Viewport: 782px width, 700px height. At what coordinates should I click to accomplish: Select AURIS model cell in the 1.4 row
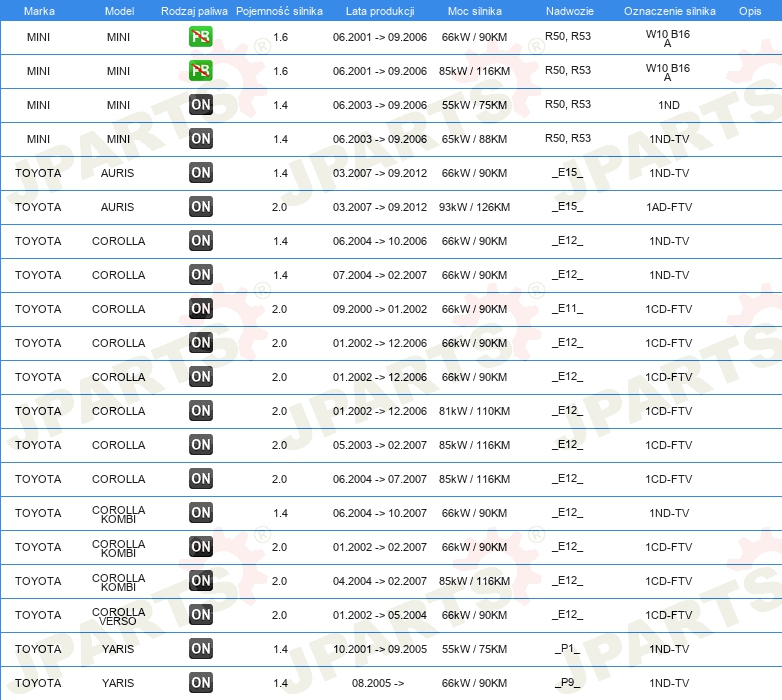117,173
